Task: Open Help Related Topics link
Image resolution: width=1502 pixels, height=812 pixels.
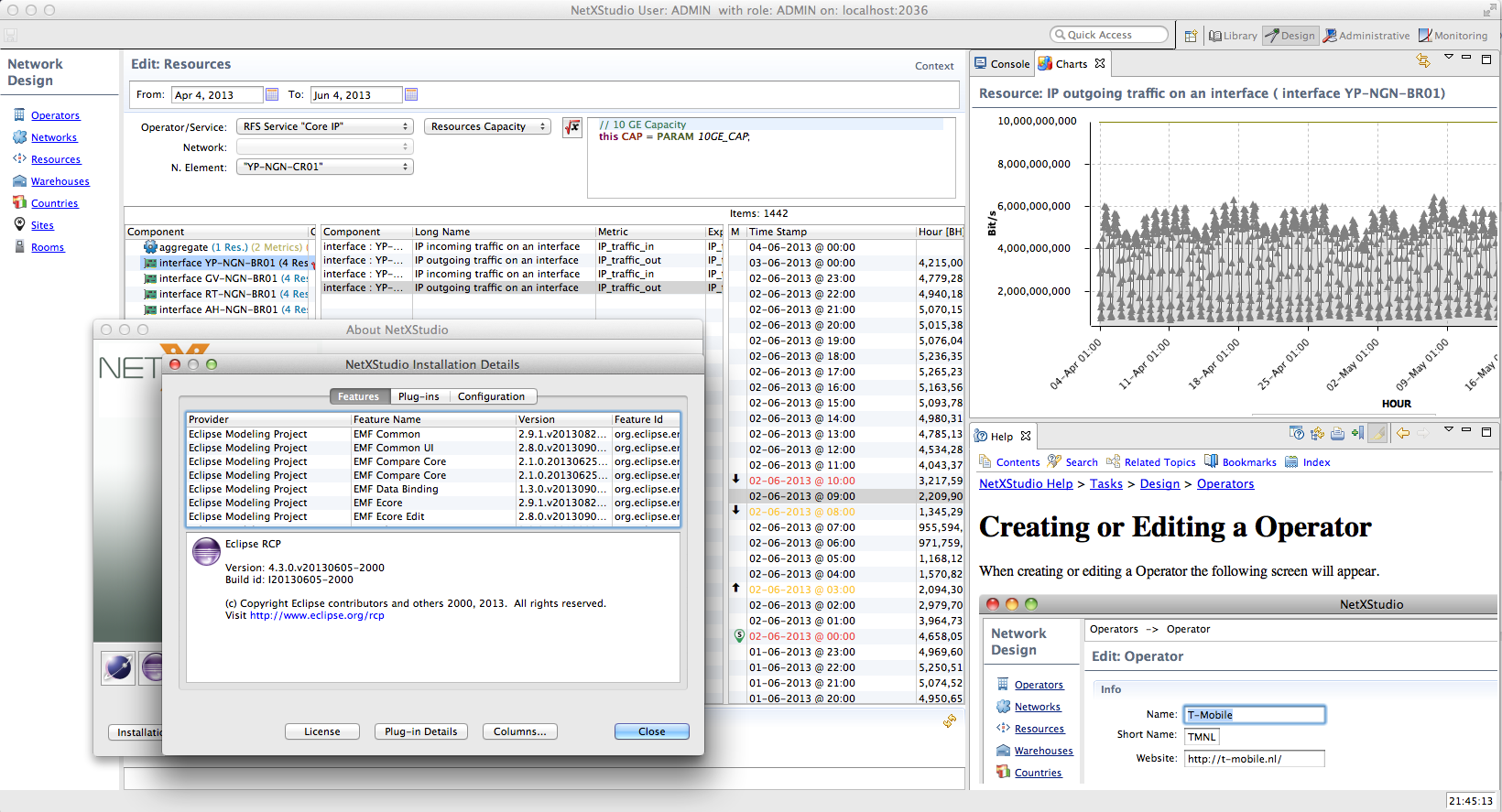Action: (1151, 462)
